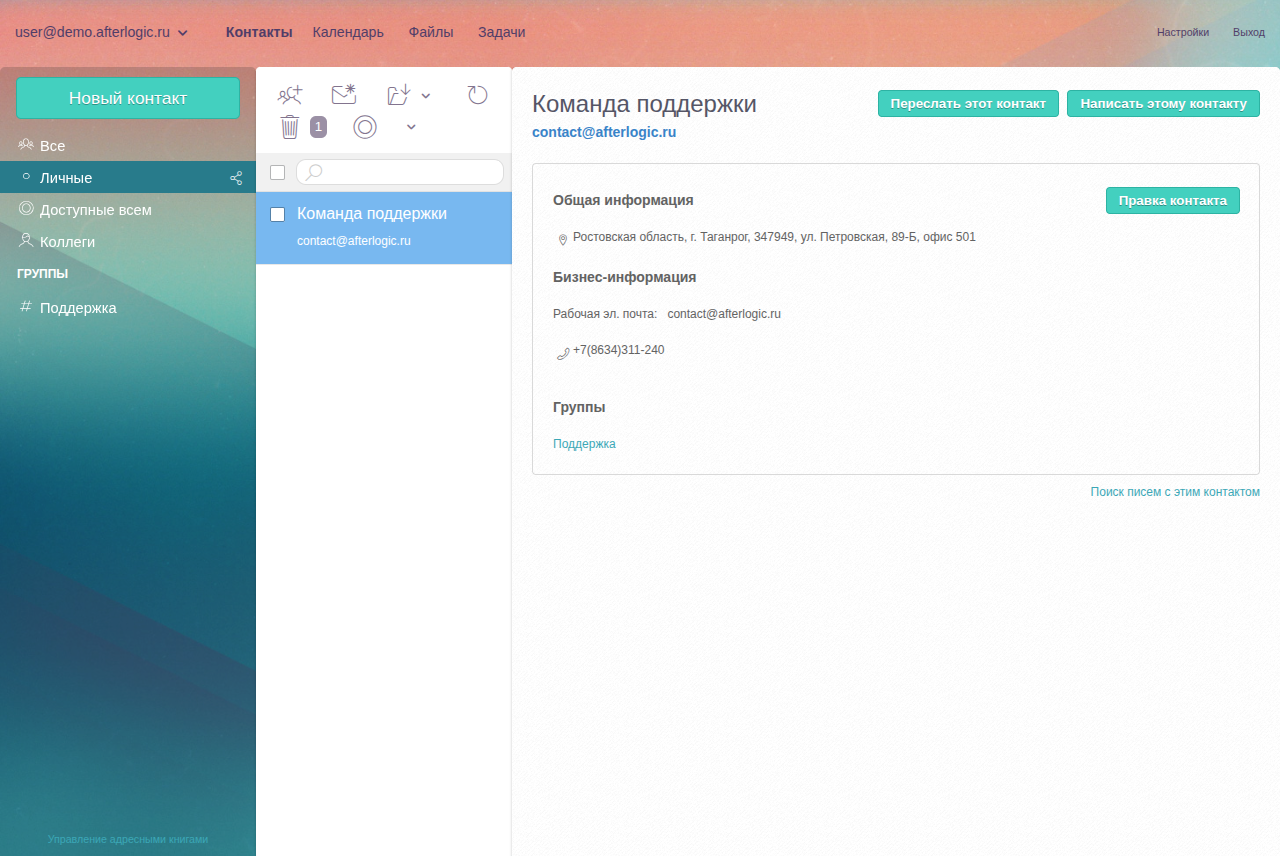
Task: Open the dropdown arrow after the double-circle icon
Action: 411,127
